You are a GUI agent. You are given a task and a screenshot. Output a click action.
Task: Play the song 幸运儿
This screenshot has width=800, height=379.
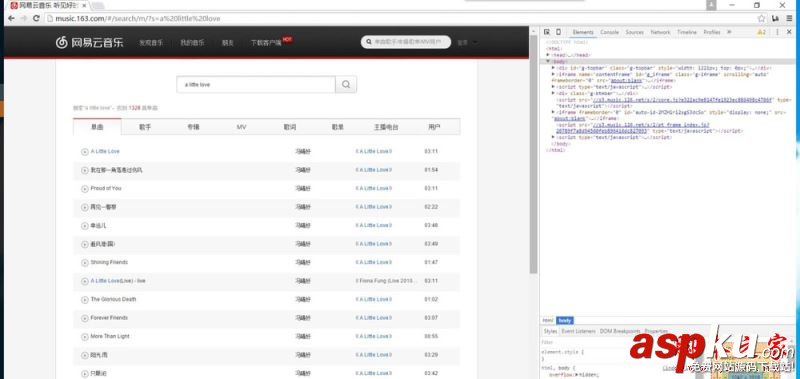85,225
